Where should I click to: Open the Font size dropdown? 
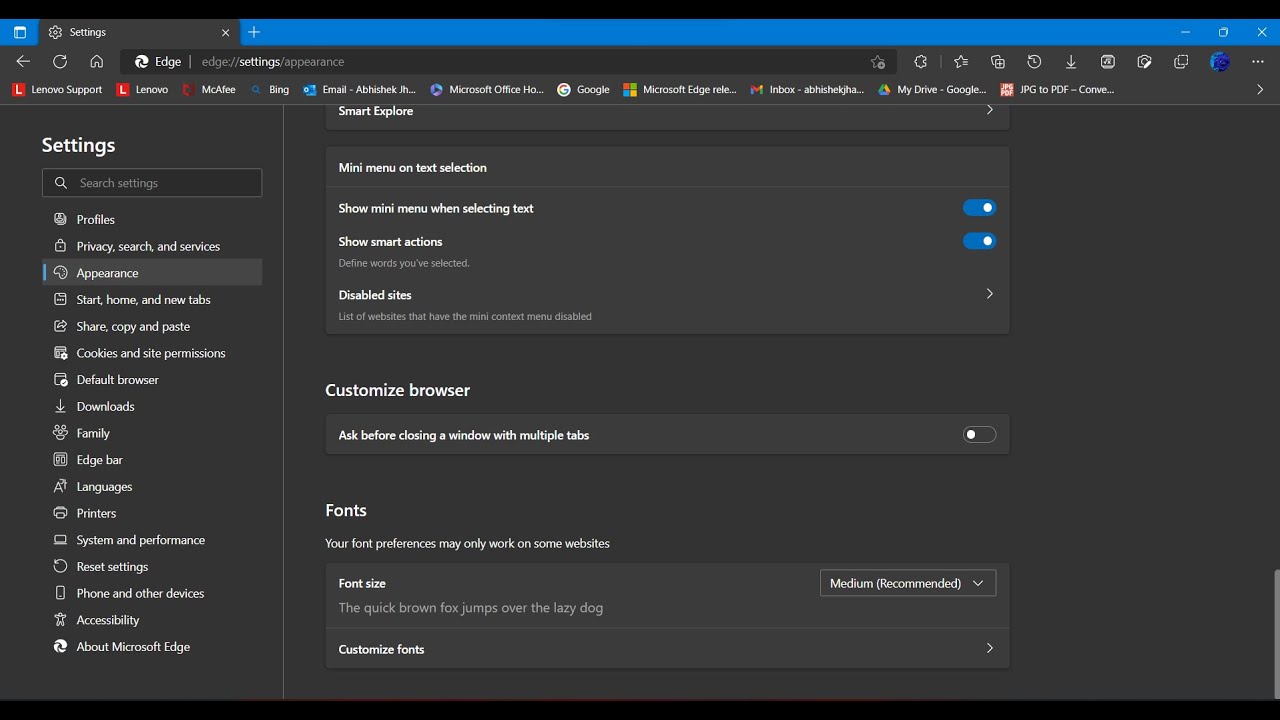[x=907, y=583]
